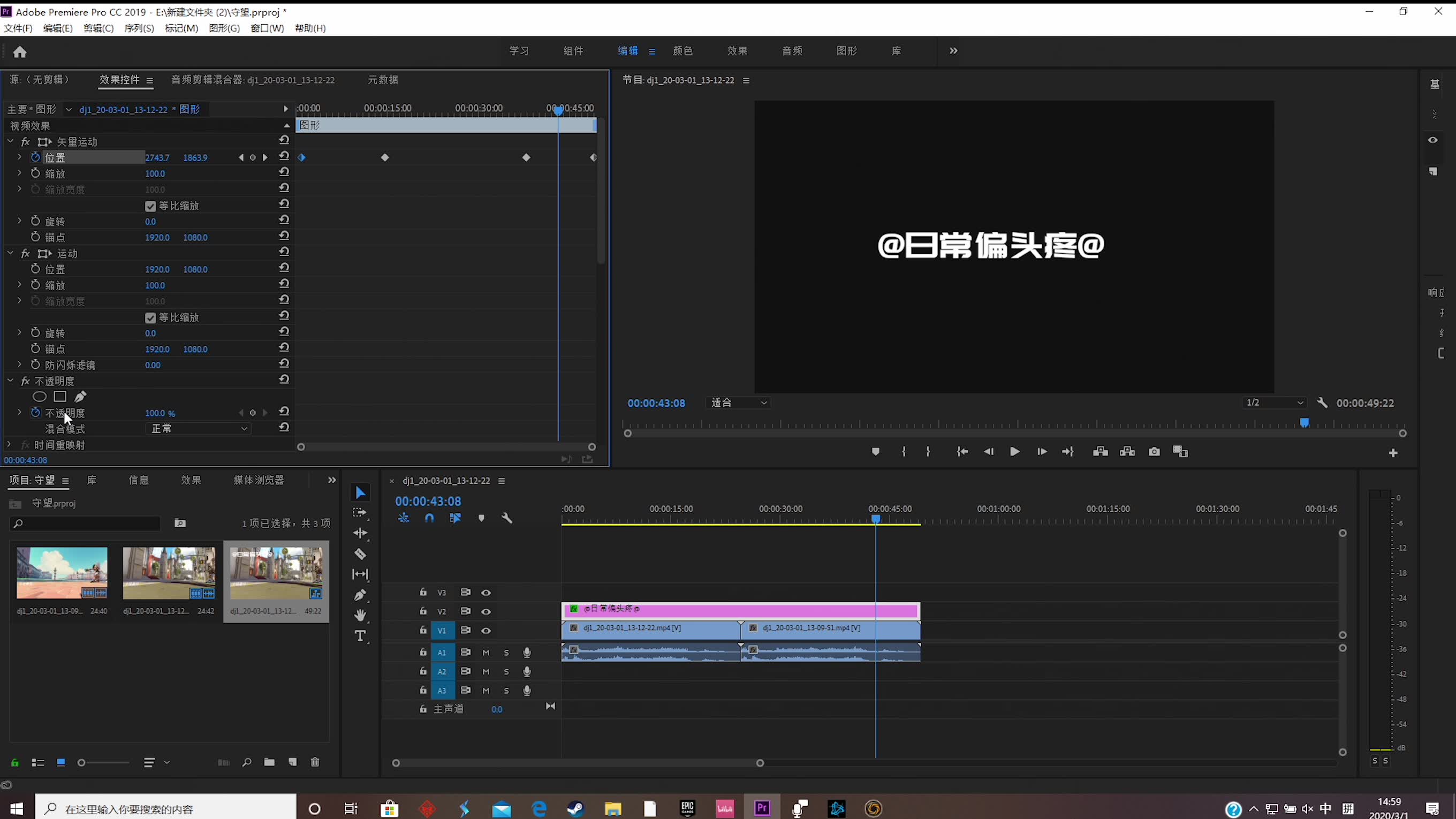Image resolution: width=1456 pixels, height=819 pixels.
Task: Open the 序列(S) menu
Action: (x=139, y=28)
